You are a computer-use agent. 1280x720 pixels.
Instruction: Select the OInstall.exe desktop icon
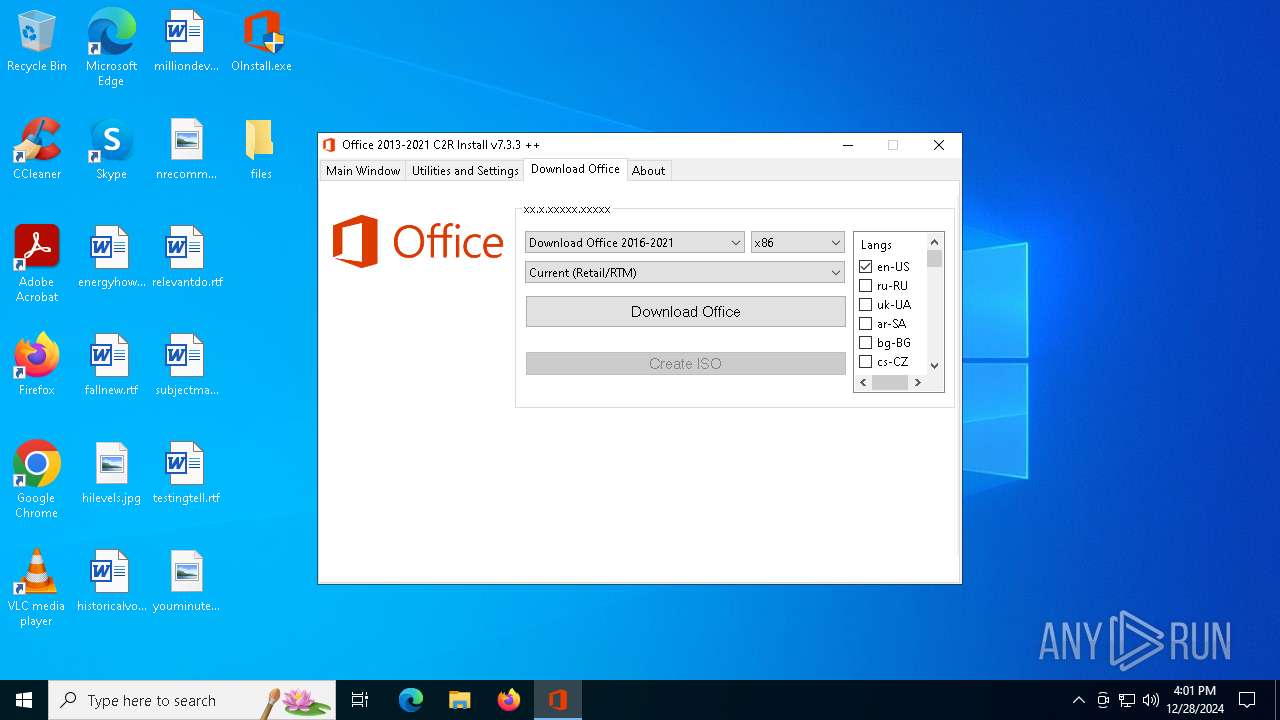tap(261, 42)
